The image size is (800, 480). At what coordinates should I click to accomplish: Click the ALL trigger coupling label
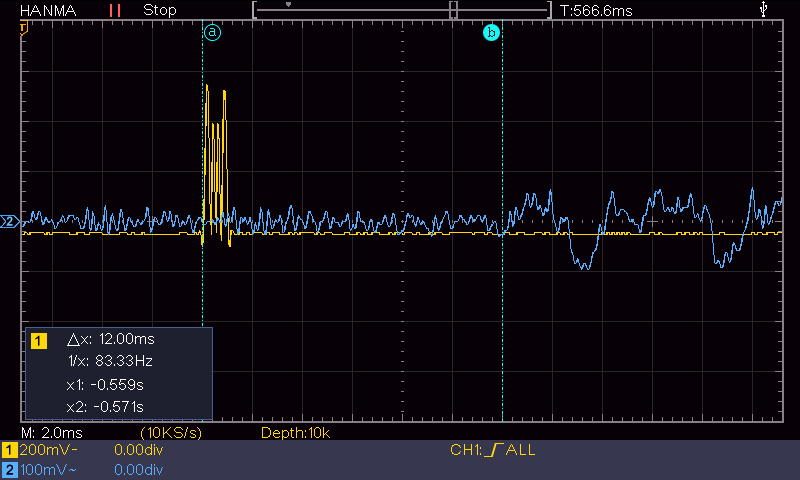point(520,450)
